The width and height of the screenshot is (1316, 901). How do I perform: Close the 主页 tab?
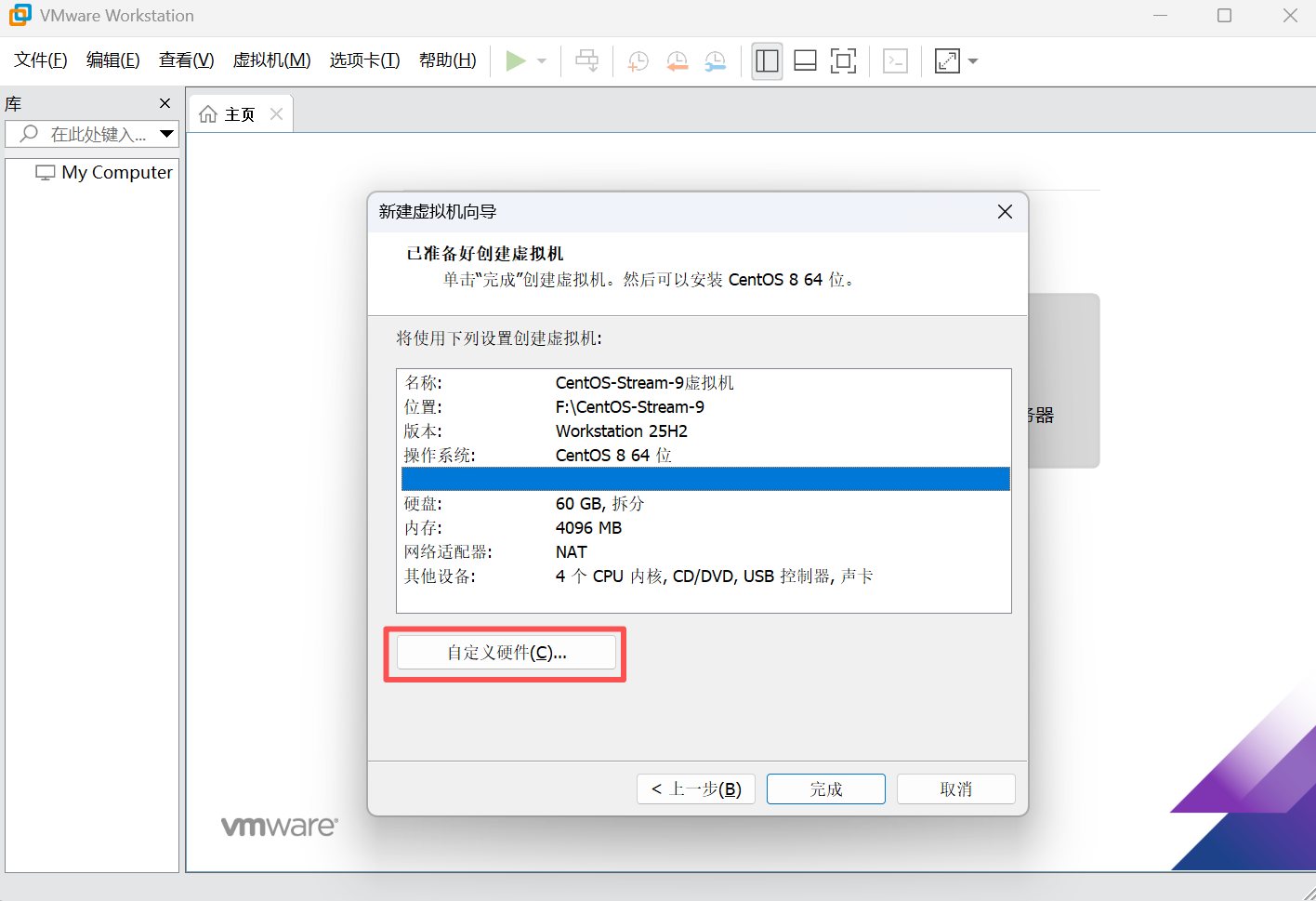(276, 114)
